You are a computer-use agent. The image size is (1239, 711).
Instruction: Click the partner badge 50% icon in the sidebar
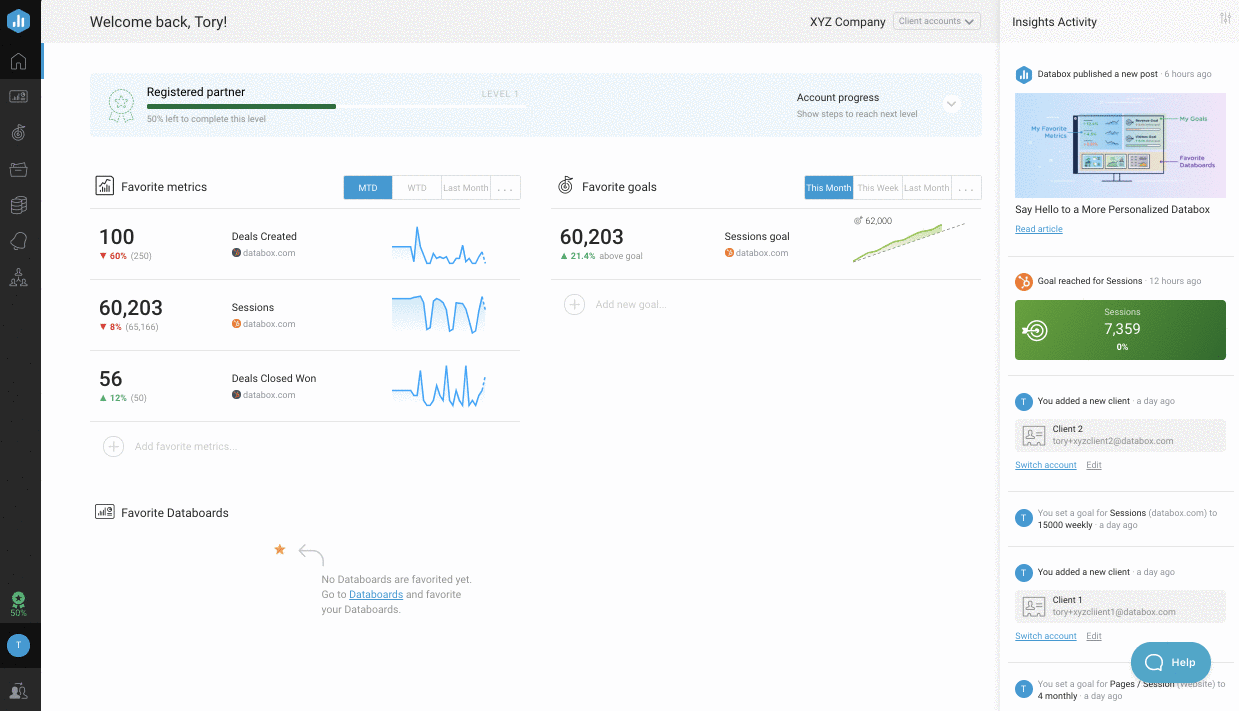pos(18,603)
